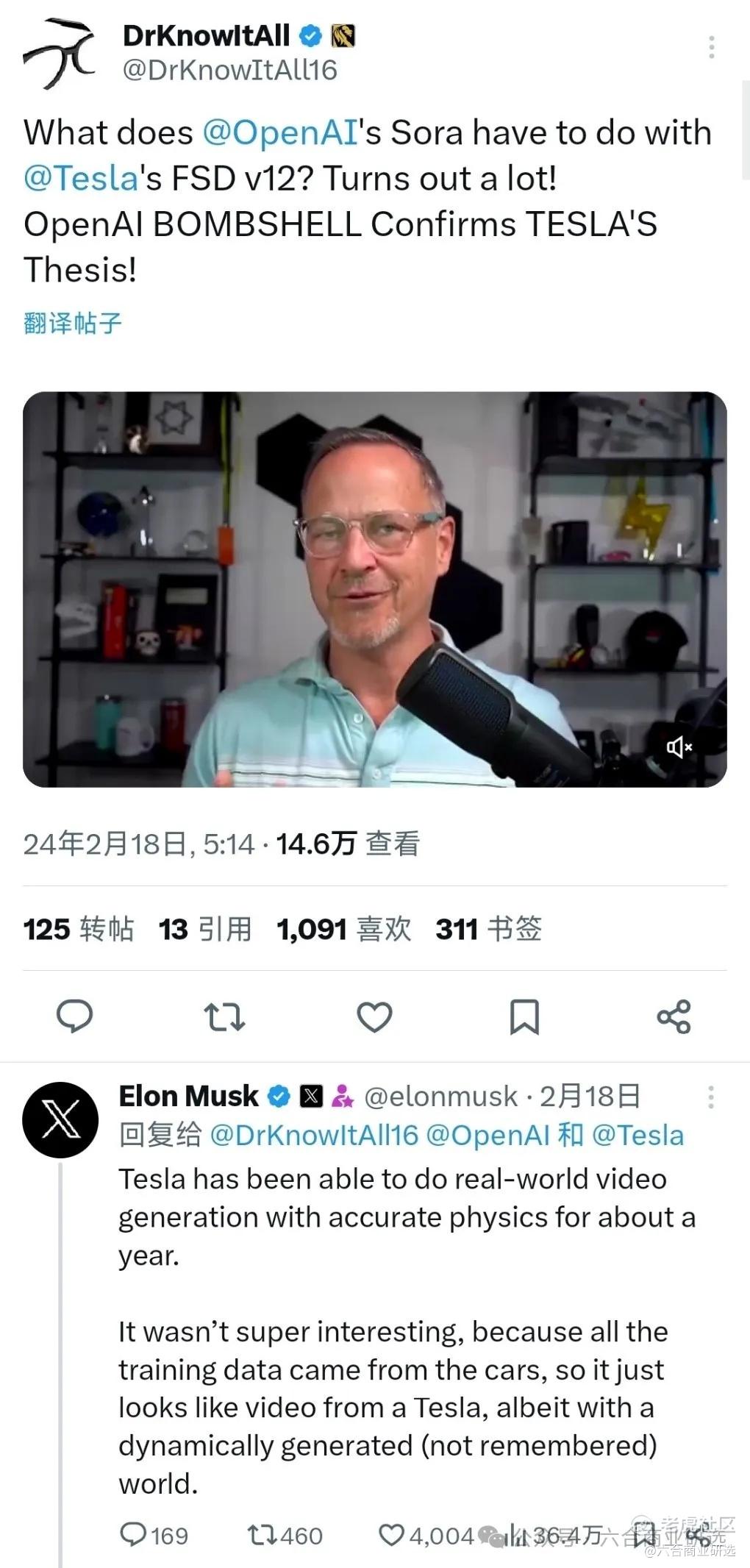The height and width of the screenshot is (1568, 750).
Task: Share the post via share icon
Action: pyautogui.click(x=674, y=1016)
